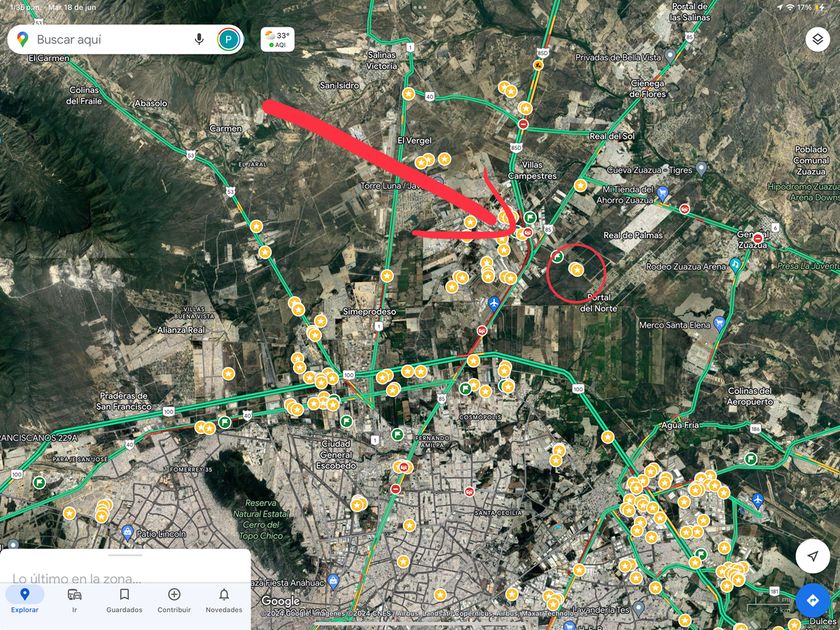The height and width of the screenshot is (630, 840).
Task: Tap the El Carmen label
Action: 49,58
